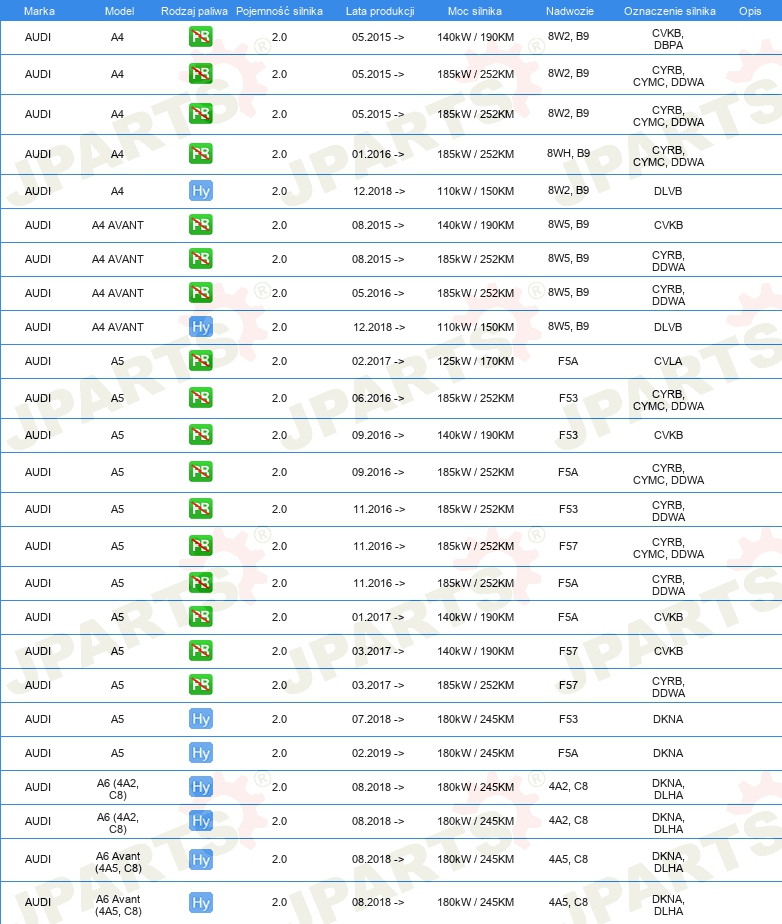Select CVKB engine in A5 09.2016 row

click(668, 435)
